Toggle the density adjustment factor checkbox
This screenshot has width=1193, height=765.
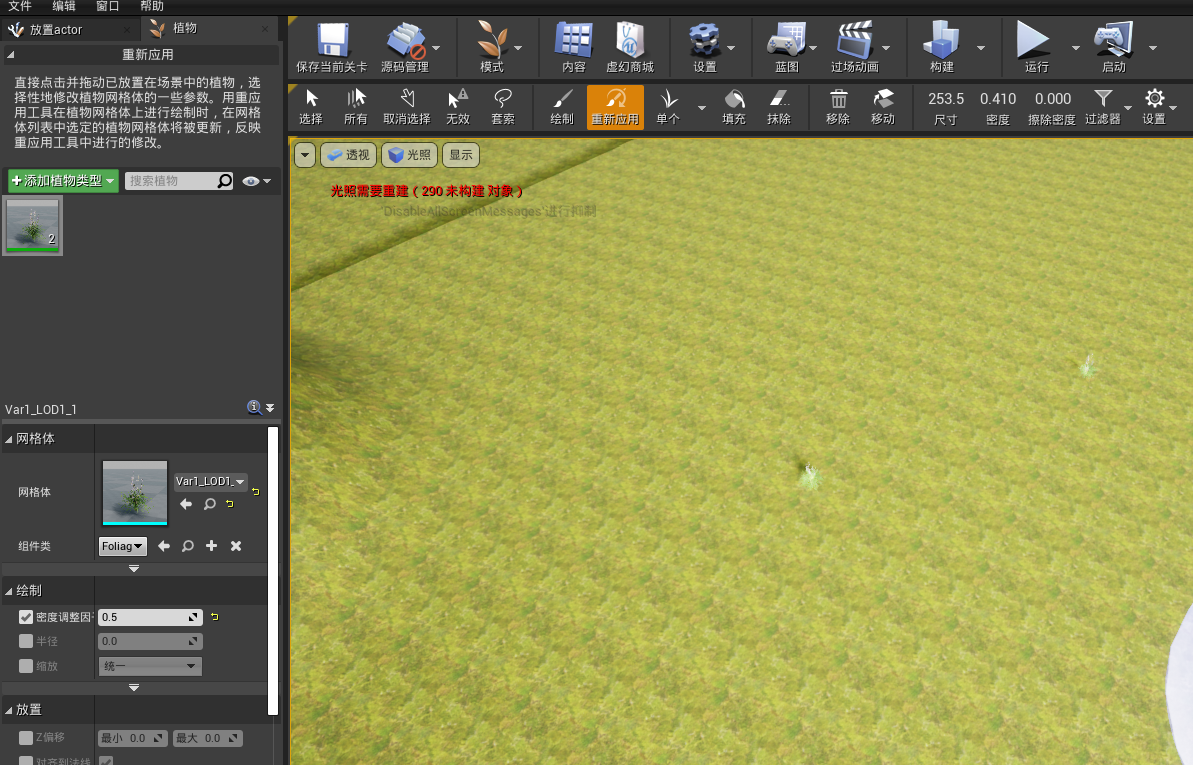tap(26, 617)
